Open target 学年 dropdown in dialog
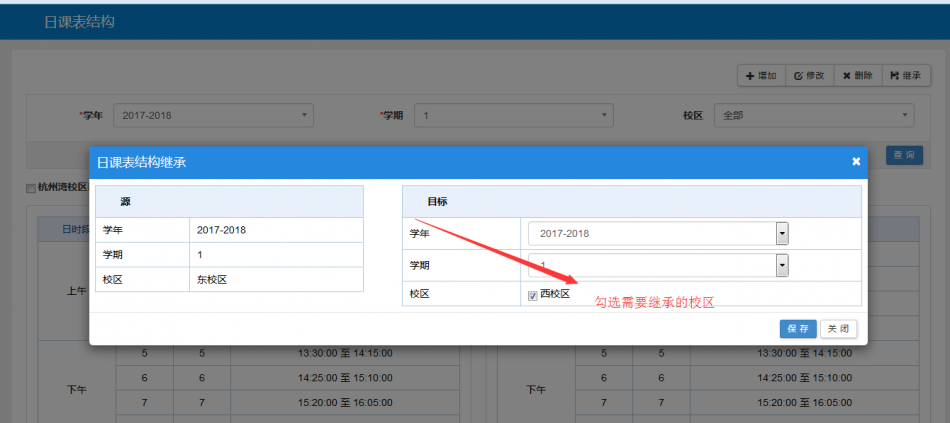The height and width of the screenshot is (423, 950). point(658,233)
